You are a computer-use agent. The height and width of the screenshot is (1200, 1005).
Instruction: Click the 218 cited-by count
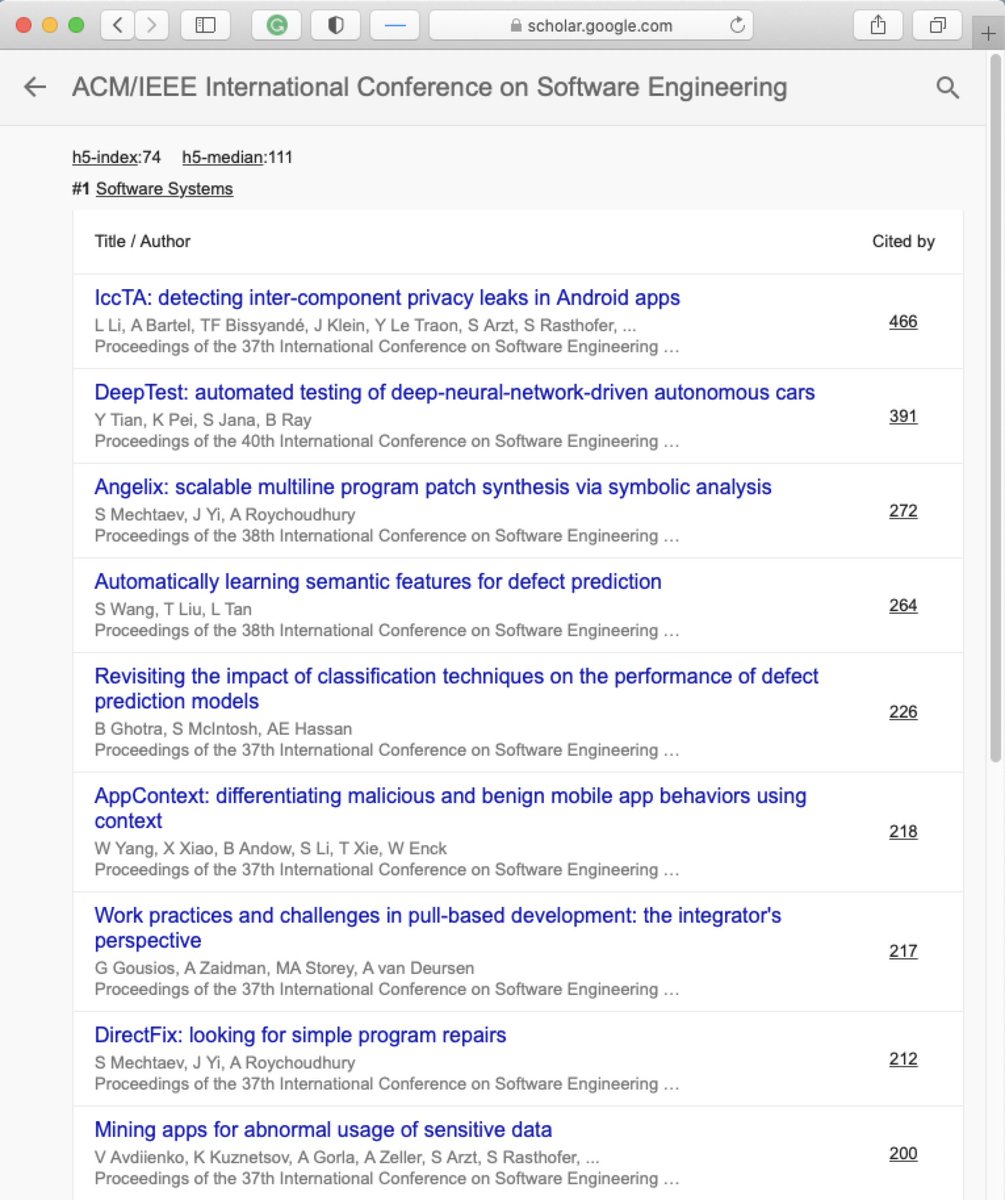point(903,831)
